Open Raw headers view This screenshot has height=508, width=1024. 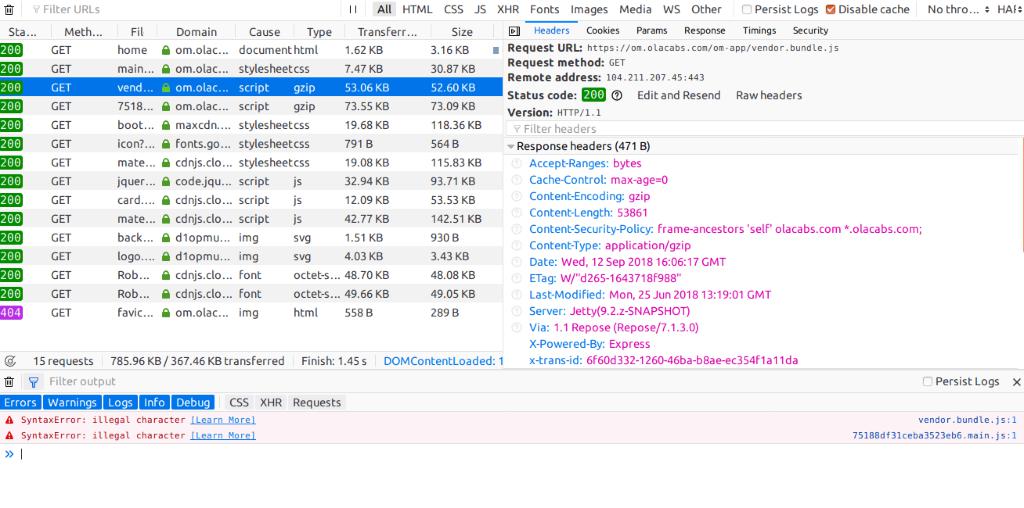tap(769, 95)
